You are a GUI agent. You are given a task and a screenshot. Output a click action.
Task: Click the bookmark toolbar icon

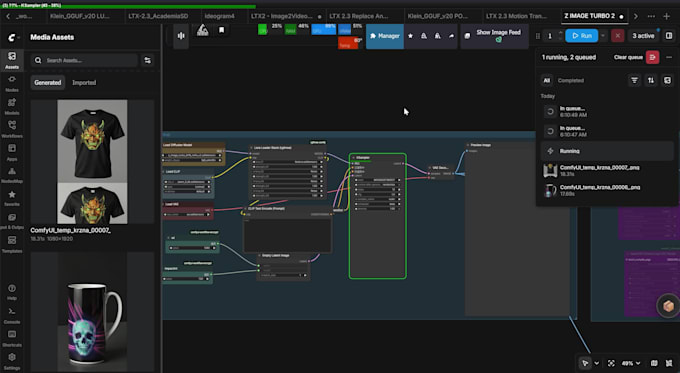click(x=222, y=30)
